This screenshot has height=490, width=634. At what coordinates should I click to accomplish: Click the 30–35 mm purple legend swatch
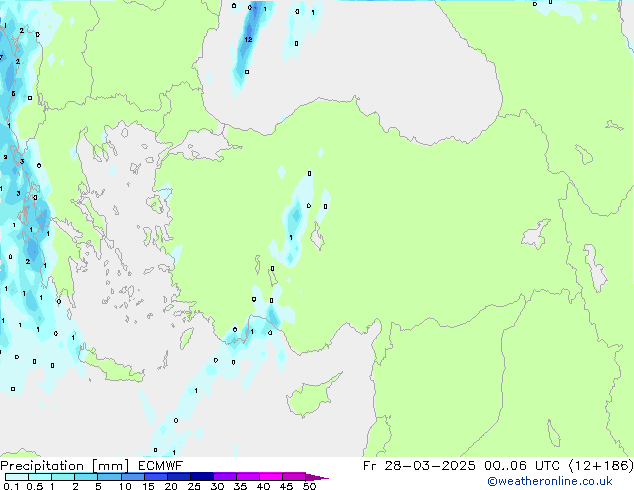225,477
